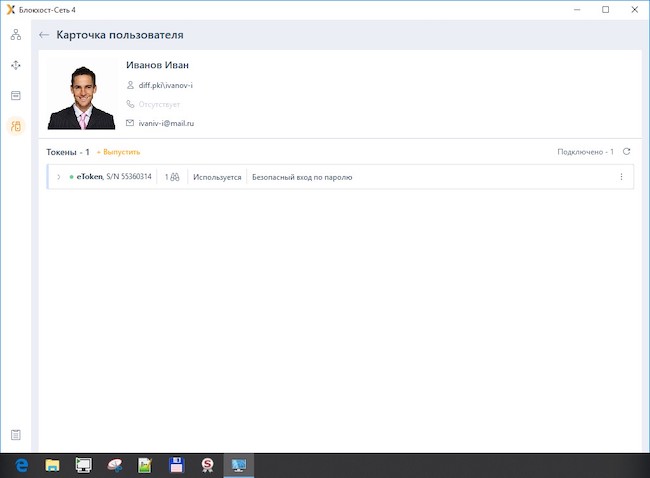The width and height of the screenshot is (650, 478).
Task: Open the network hierarchy sidebar icon
Action: 16,35
